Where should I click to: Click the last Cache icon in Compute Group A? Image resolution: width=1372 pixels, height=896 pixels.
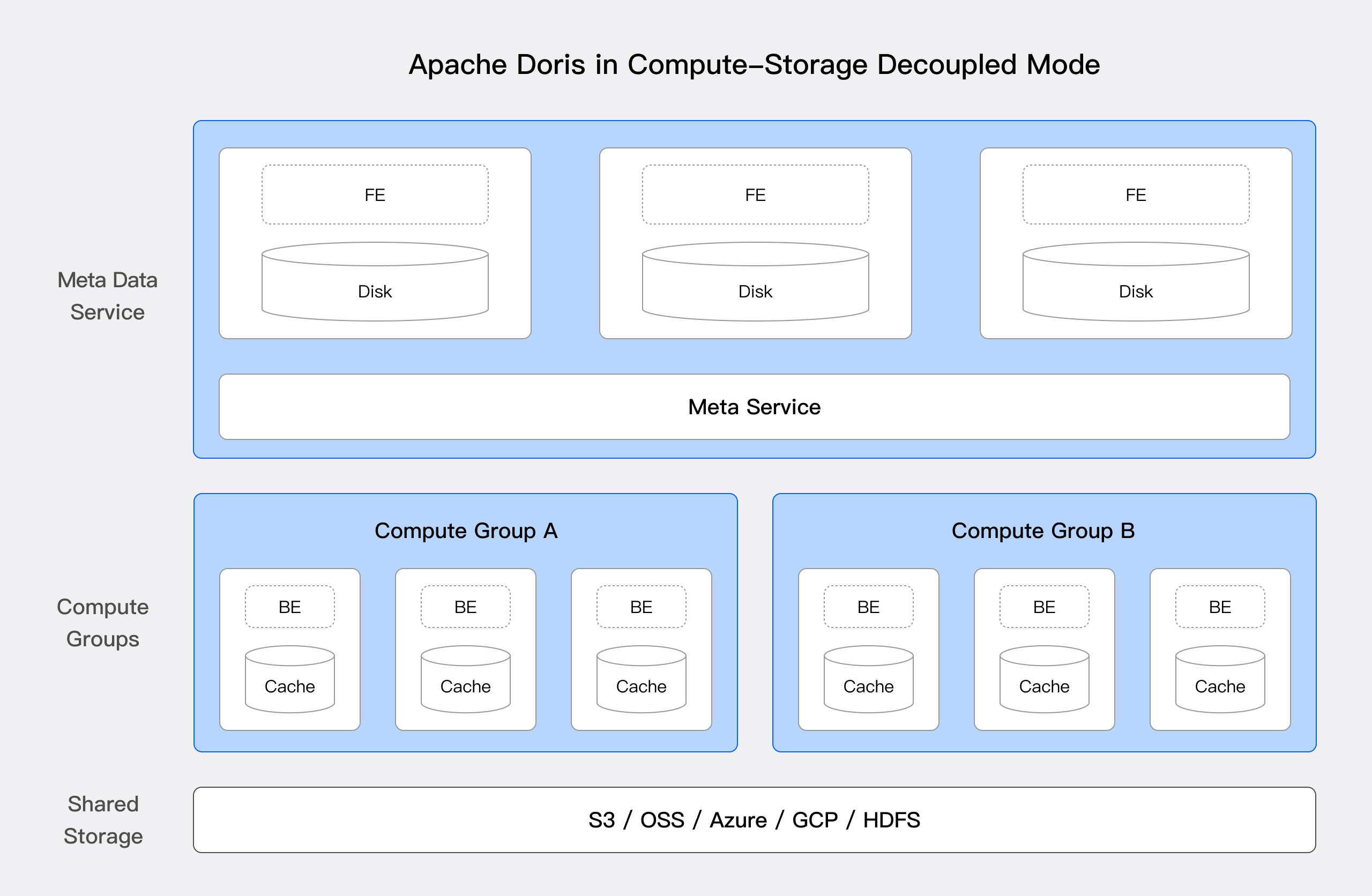[641, 681]
